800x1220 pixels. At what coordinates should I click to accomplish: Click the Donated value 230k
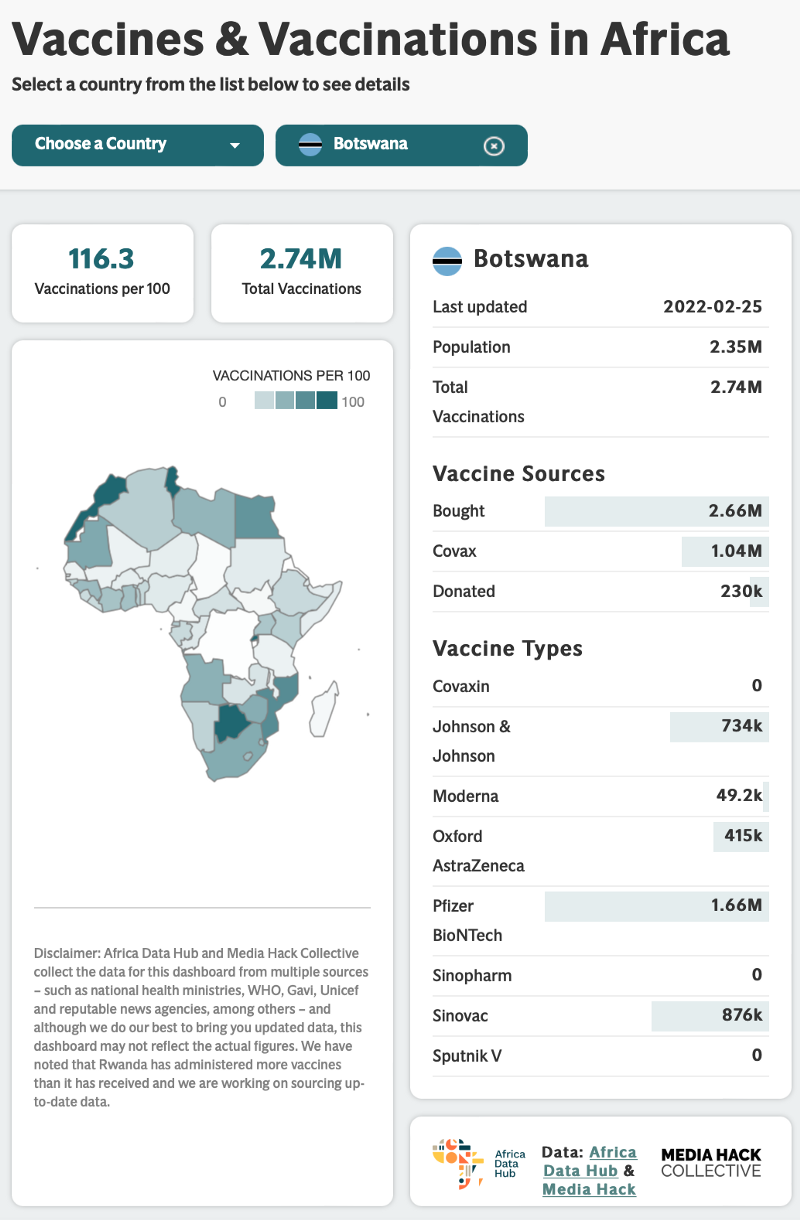click(741, 591)
